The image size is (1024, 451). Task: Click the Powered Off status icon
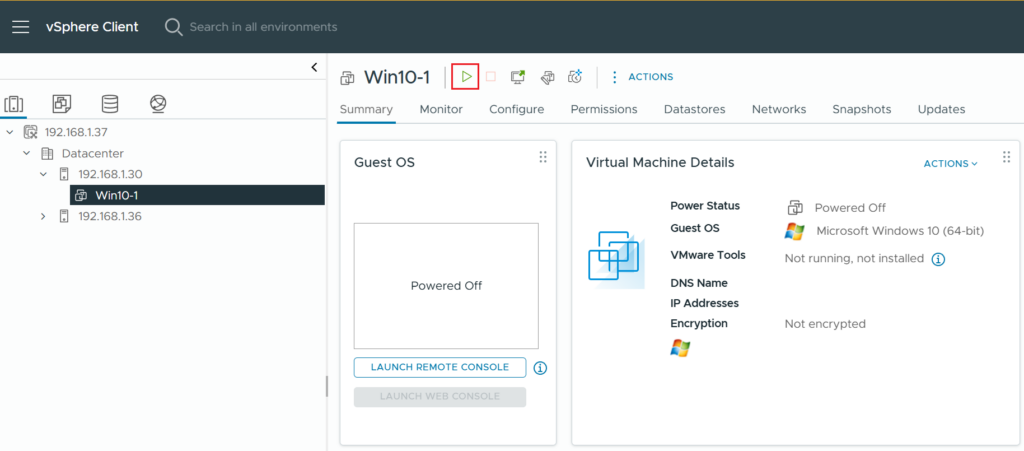(x=795, y=208)
